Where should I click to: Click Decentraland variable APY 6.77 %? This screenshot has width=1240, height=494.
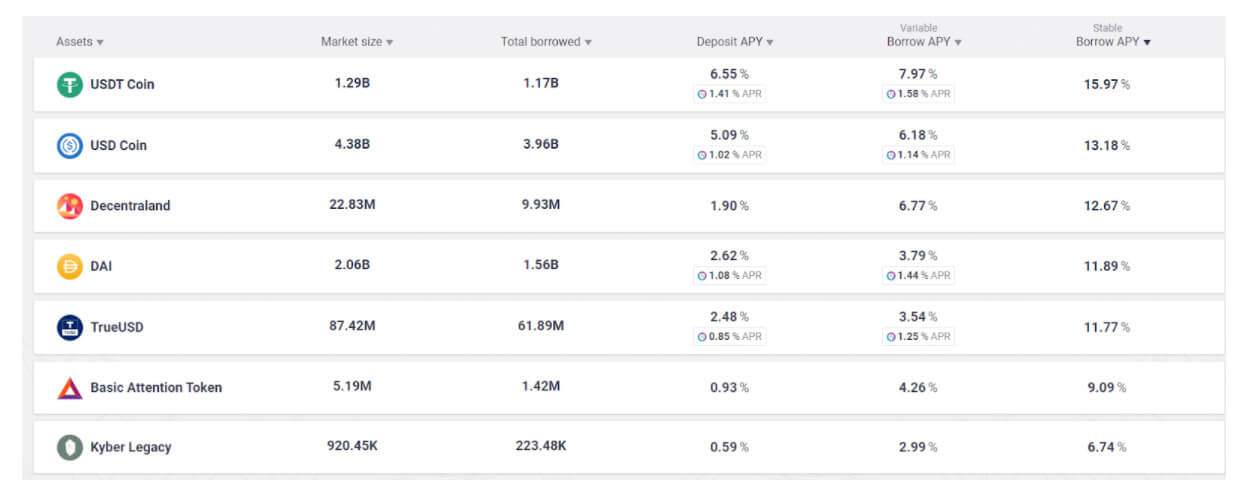point(918,206)
